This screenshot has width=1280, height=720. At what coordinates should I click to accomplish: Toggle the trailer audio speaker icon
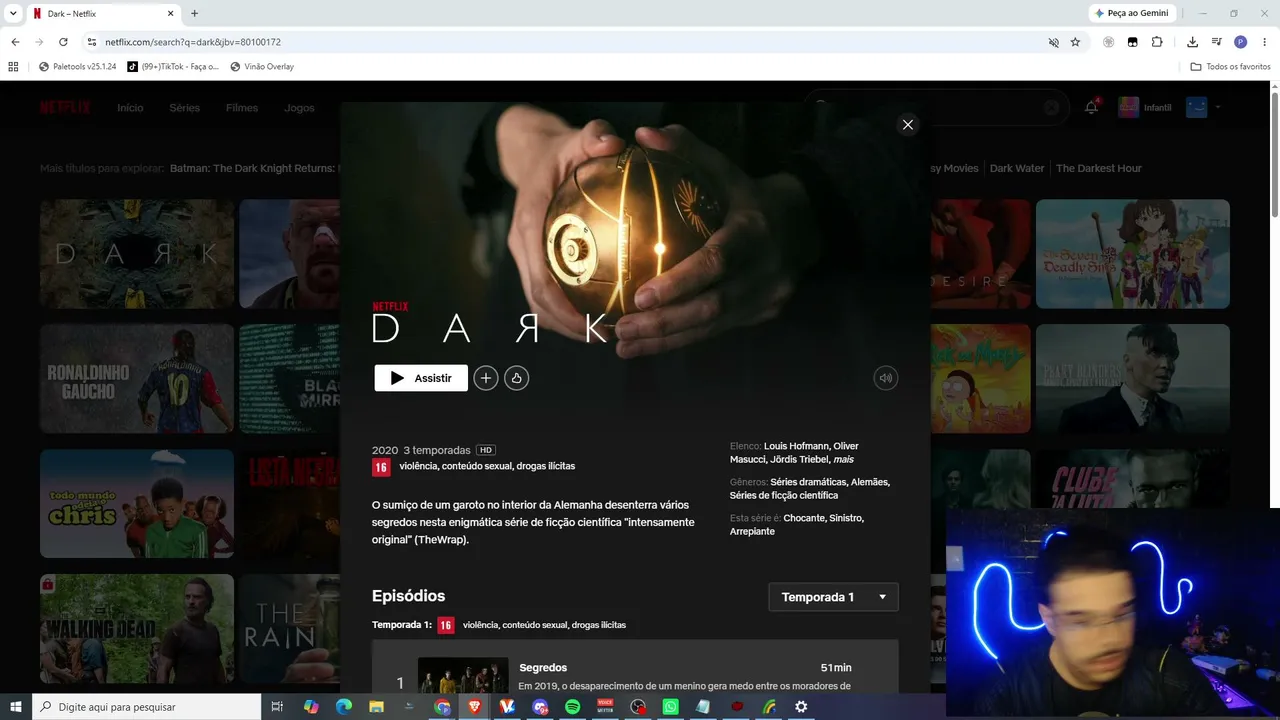tap(885, 378)
